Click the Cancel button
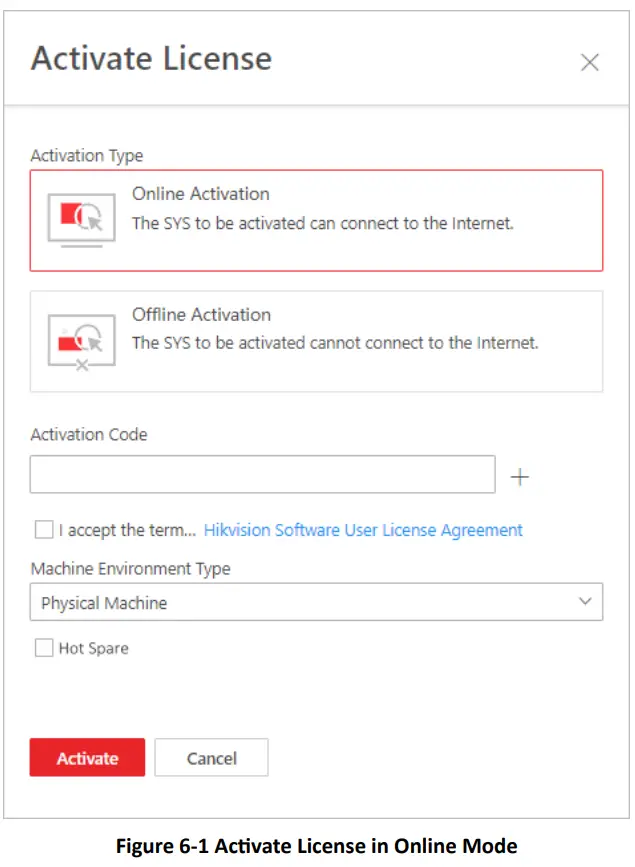The width and height of the screenshot is (635, 867). (211, 757)
